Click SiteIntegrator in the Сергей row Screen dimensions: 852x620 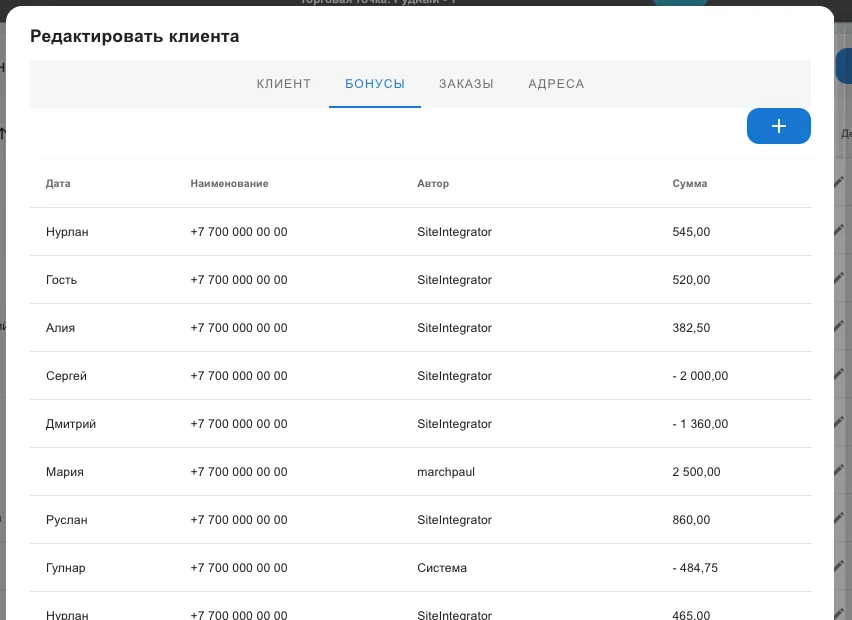[x=455, y=376]
